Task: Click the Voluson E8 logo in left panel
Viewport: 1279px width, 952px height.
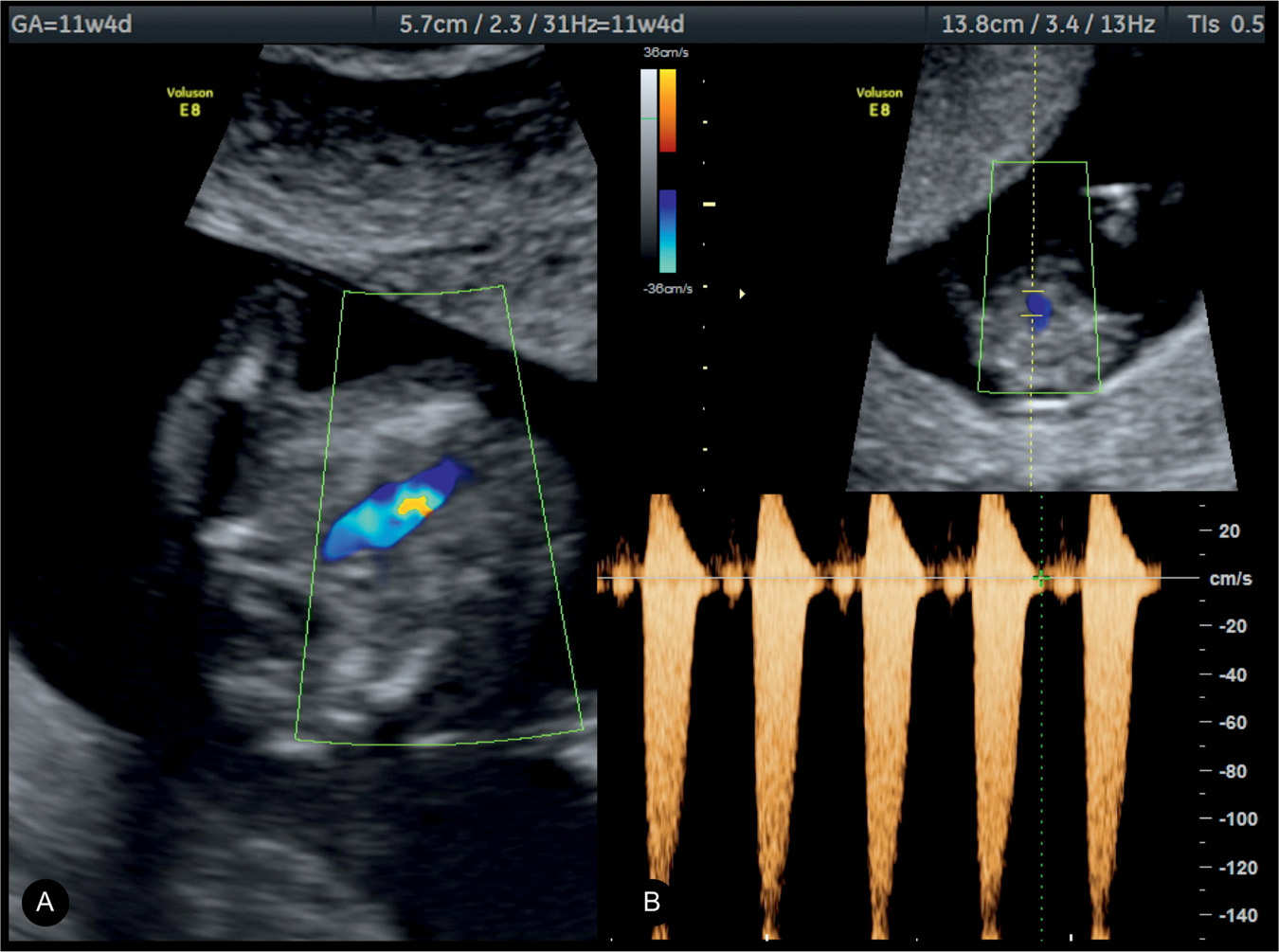Action: point(189,100)
